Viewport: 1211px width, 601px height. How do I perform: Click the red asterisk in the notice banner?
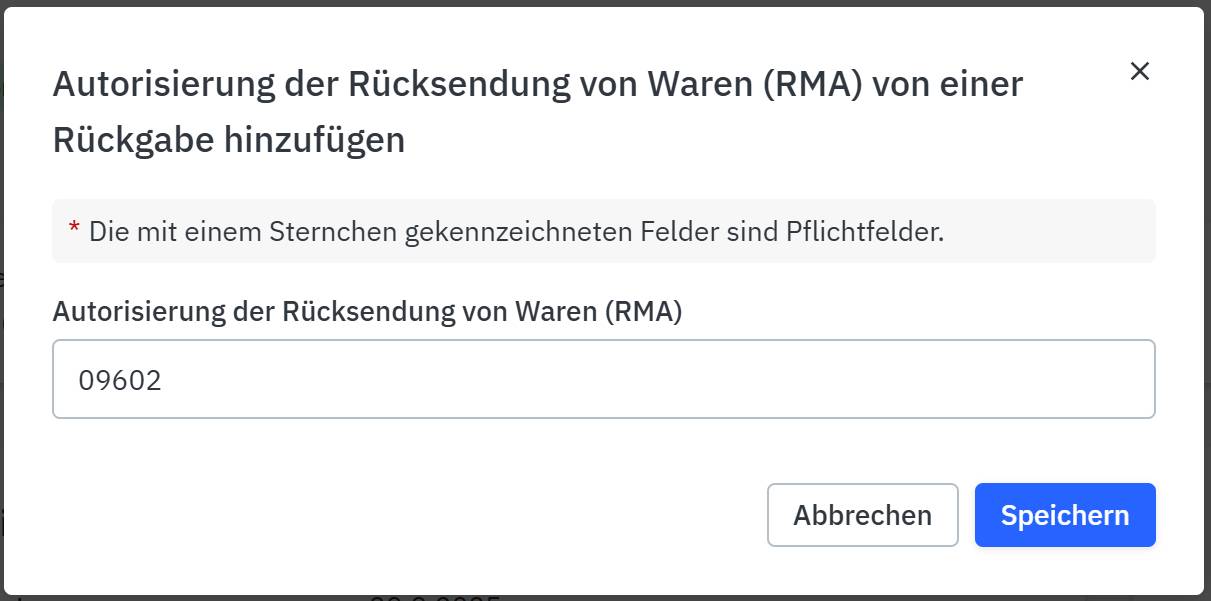click(71, 231)
